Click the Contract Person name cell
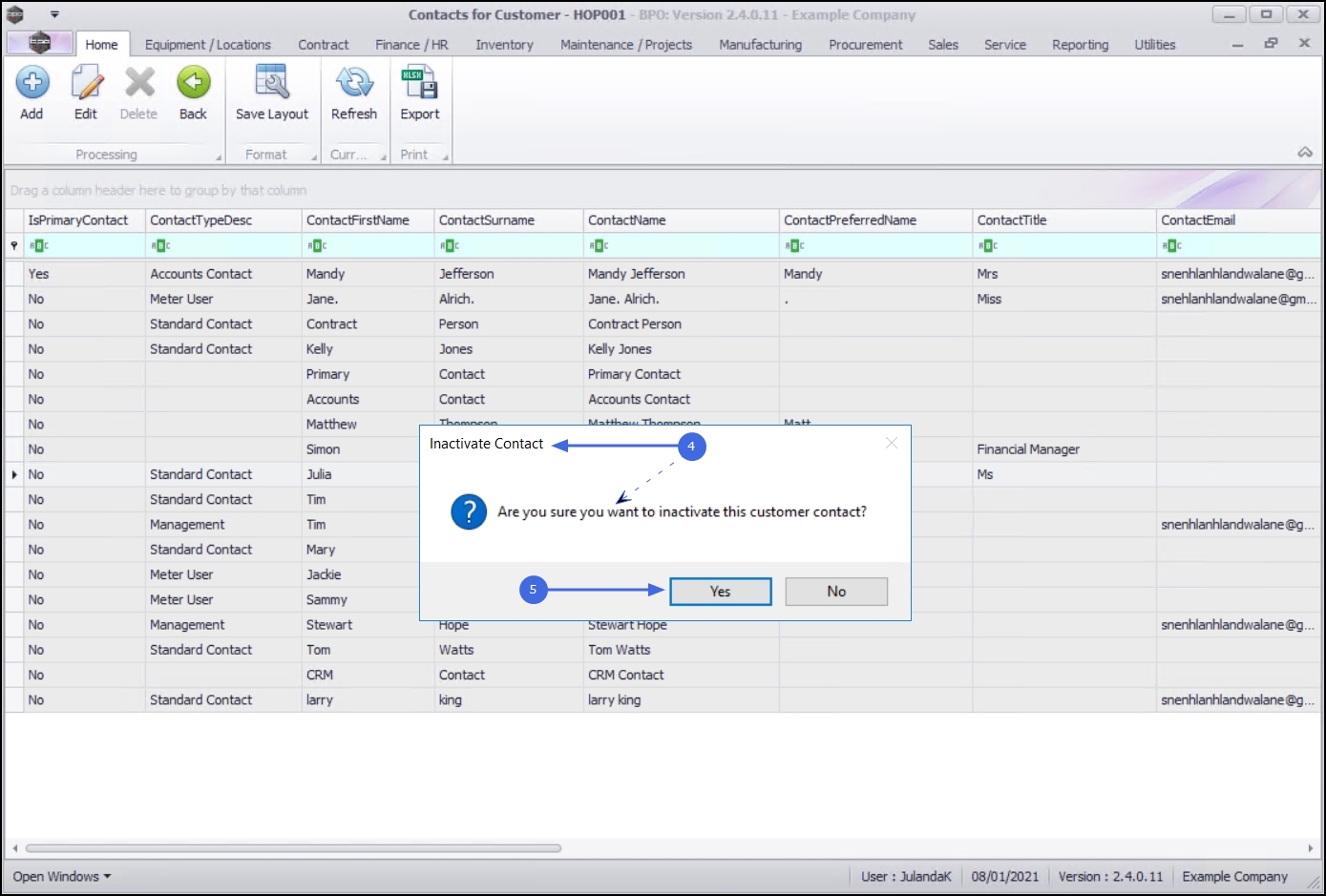Image resolution: width=1326 pixels, height=896 pixels. (682, 324)
